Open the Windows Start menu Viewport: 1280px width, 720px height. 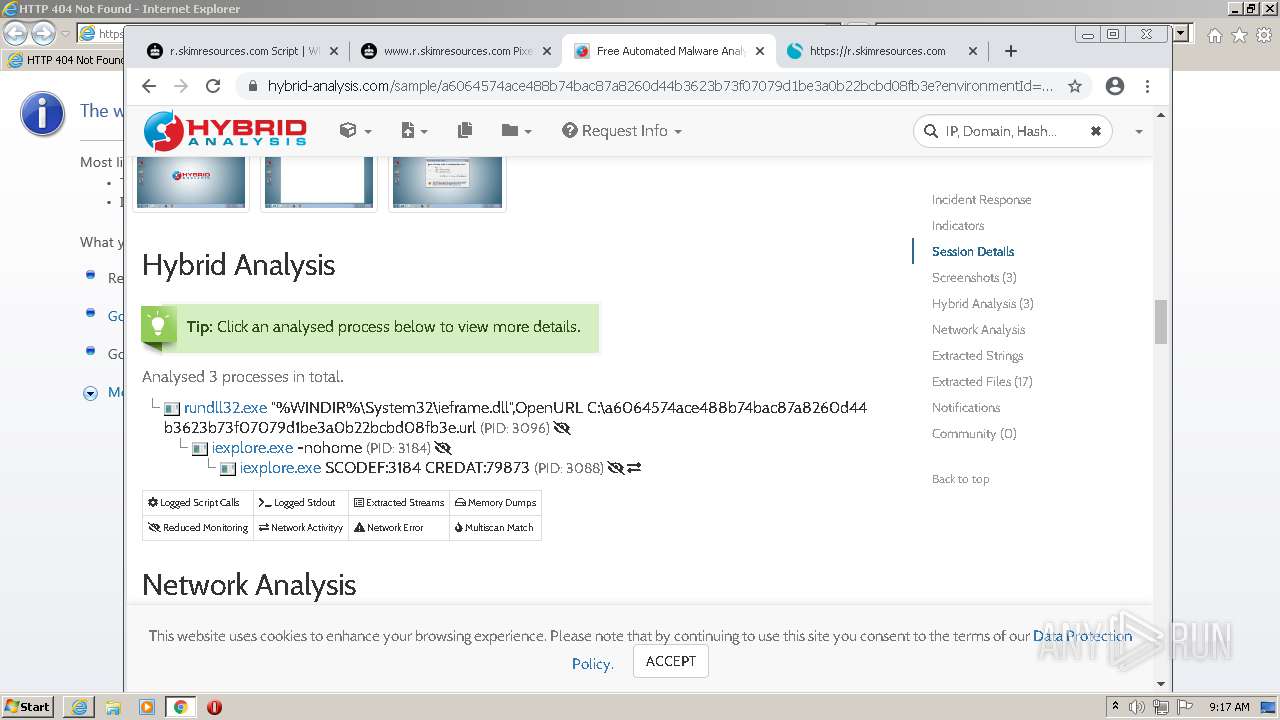(x=28, y=706)
